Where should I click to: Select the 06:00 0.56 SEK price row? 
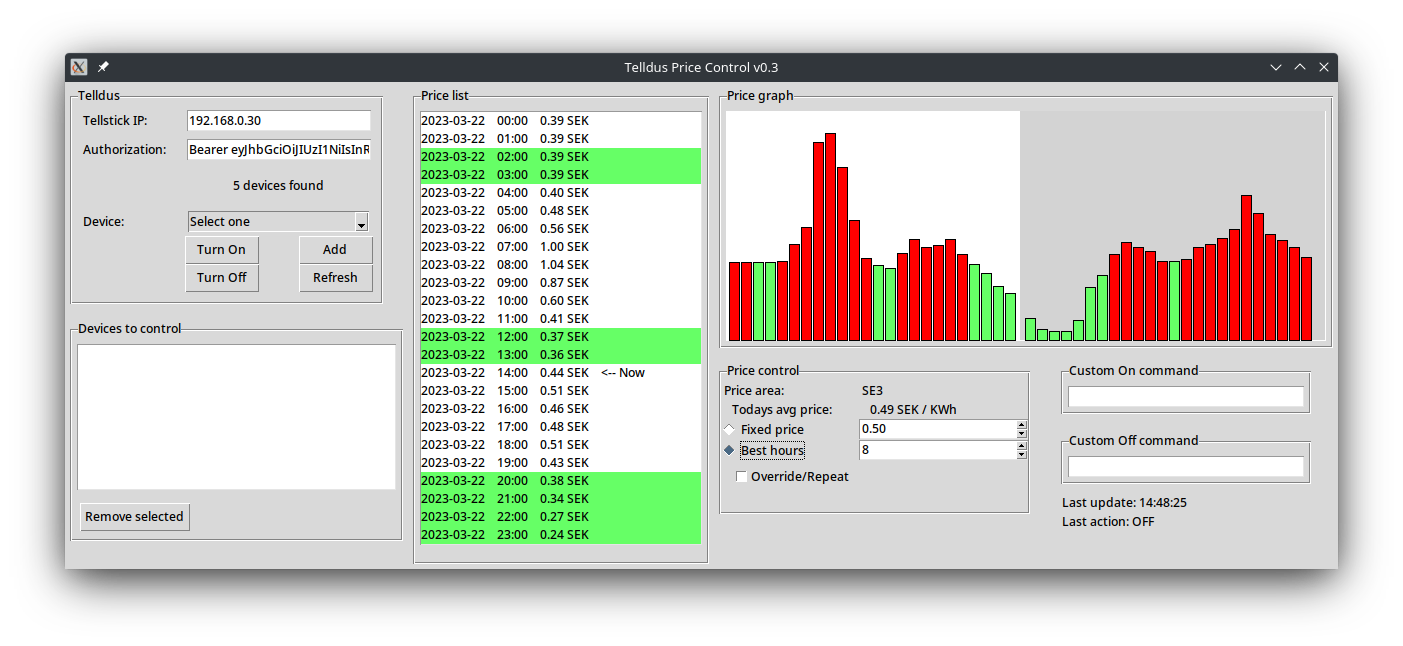[561, 228]
